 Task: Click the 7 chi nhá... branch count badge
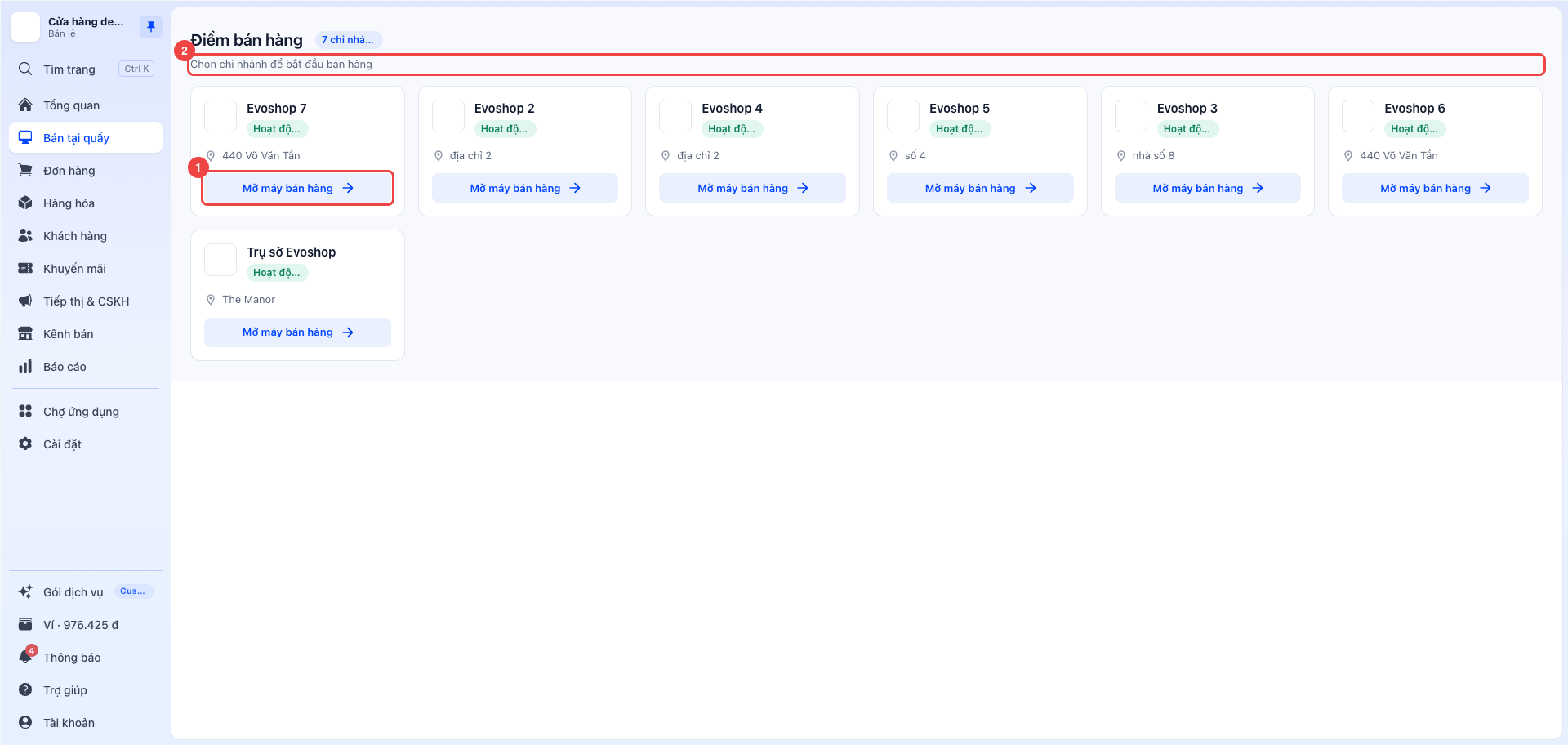click(348, 40)
